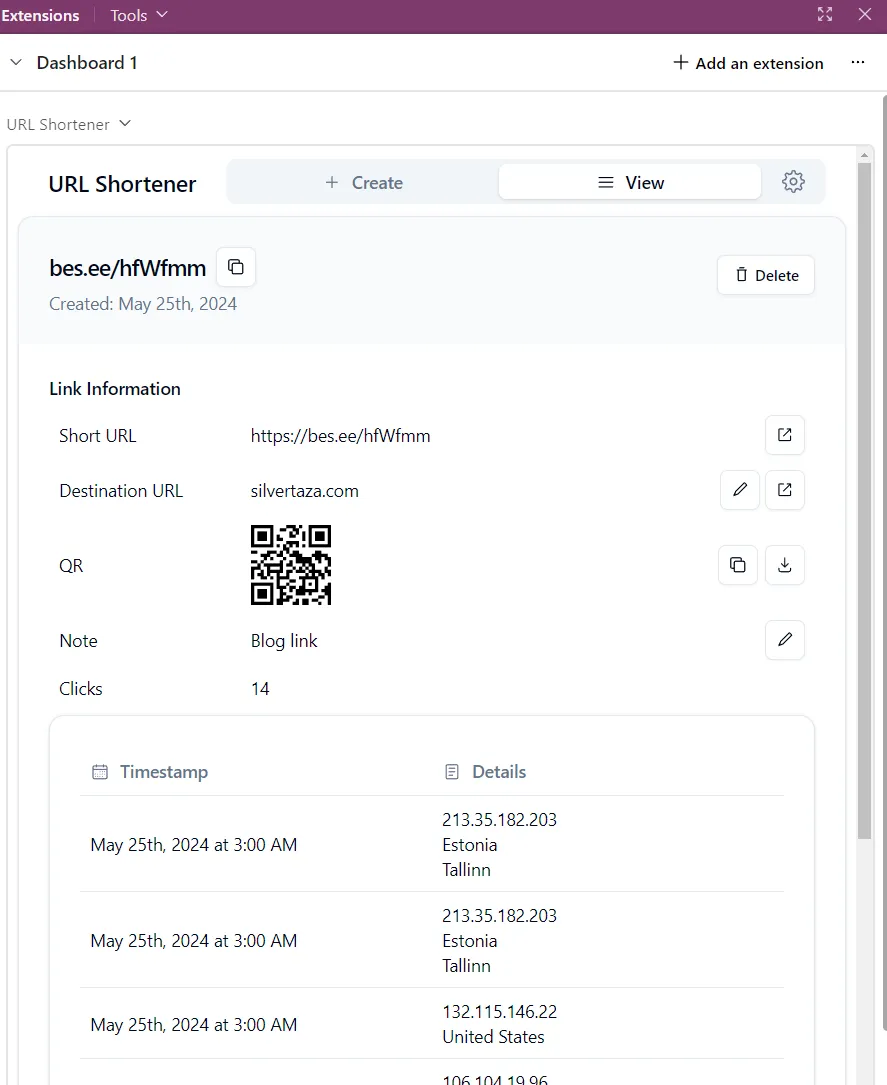Delete the shortened link
887x1085 pixels.
(766, 275)
